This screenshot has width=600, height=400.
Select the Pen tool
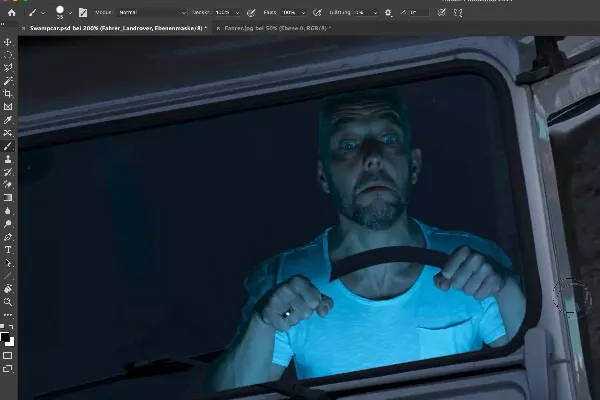point(8,237)
